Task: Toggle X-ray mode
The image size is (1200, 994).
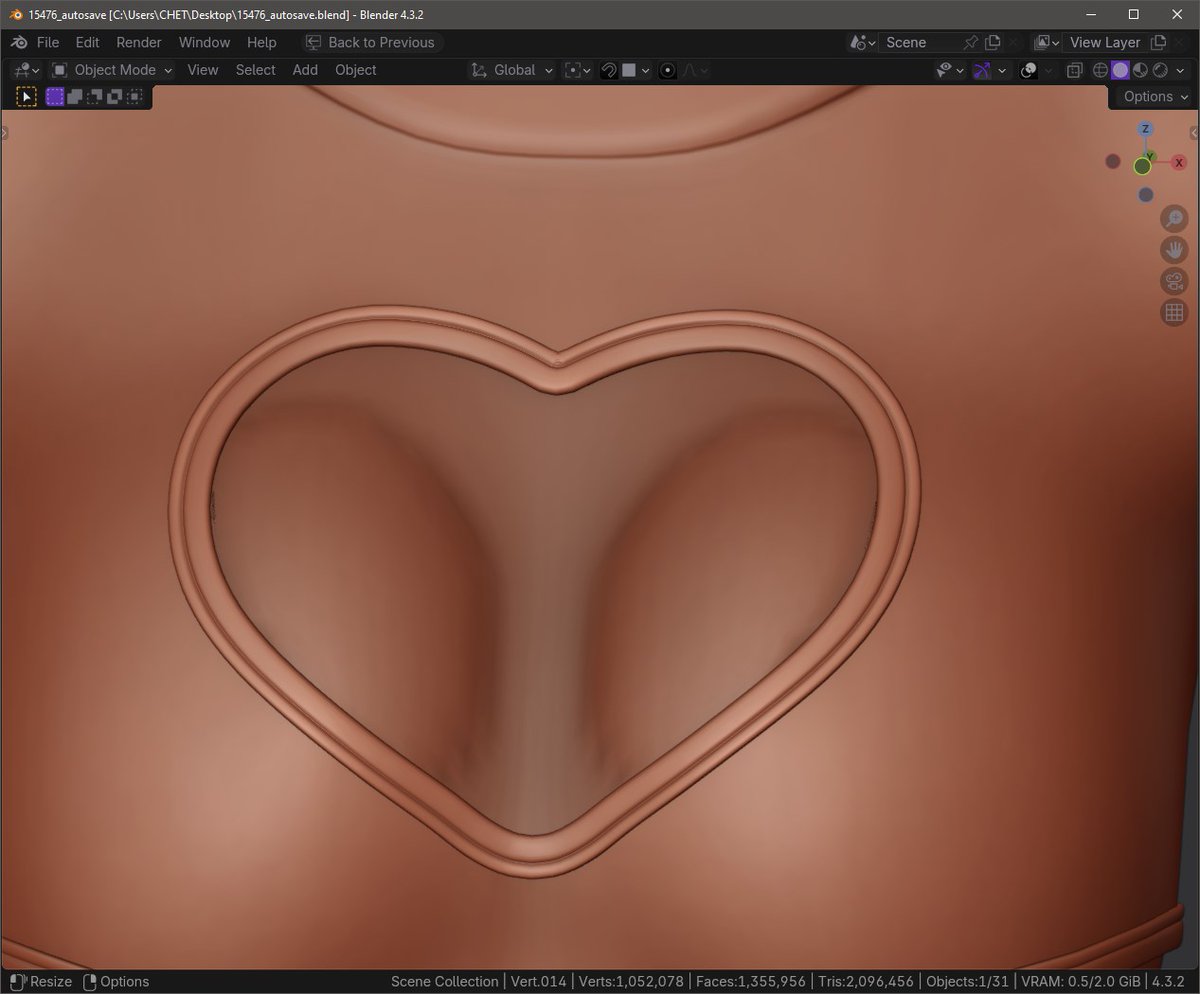Action: pos(1075,70)
